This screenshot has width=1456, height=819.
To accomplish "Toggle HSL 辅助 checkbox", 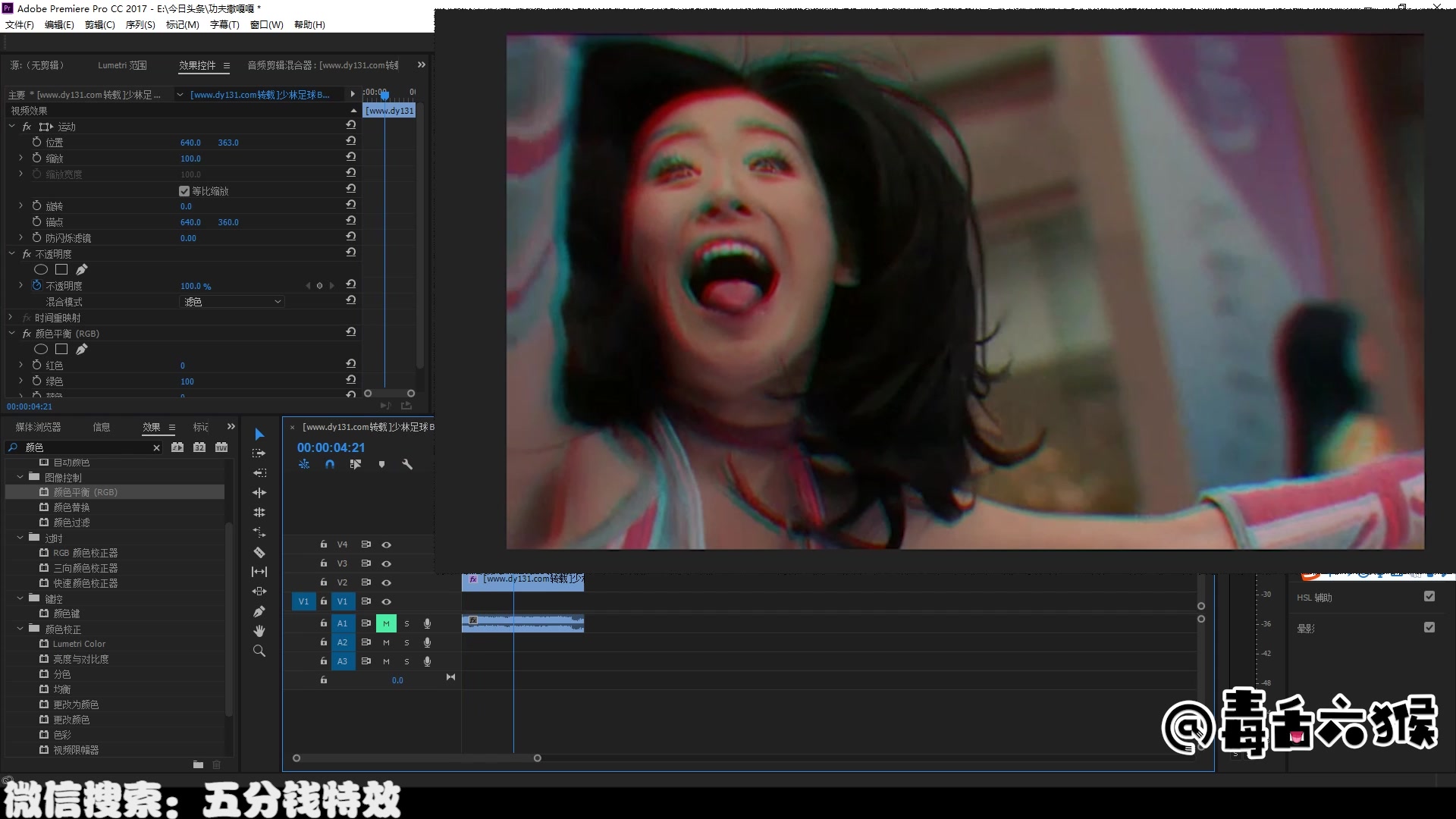I will click(x=1429, y=597).
